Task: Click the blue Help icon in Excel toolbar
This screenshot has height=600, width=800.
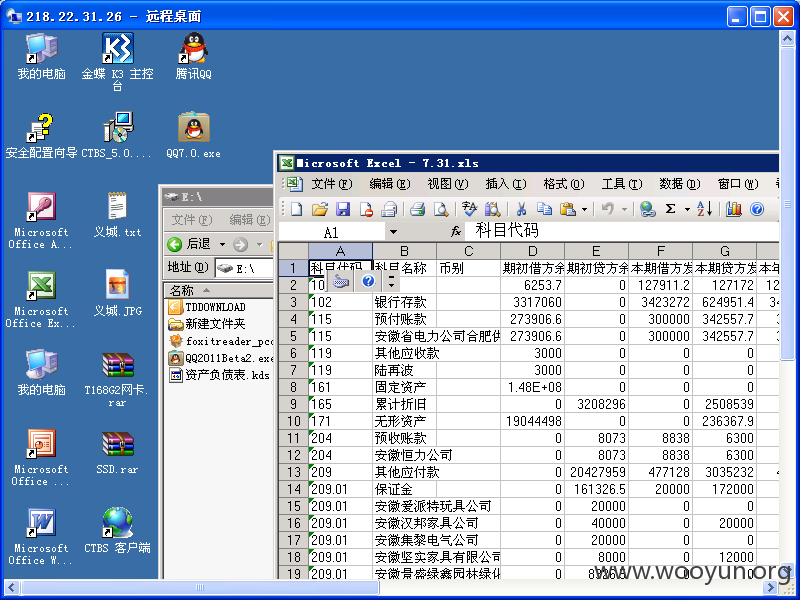Action: point(757,209)
